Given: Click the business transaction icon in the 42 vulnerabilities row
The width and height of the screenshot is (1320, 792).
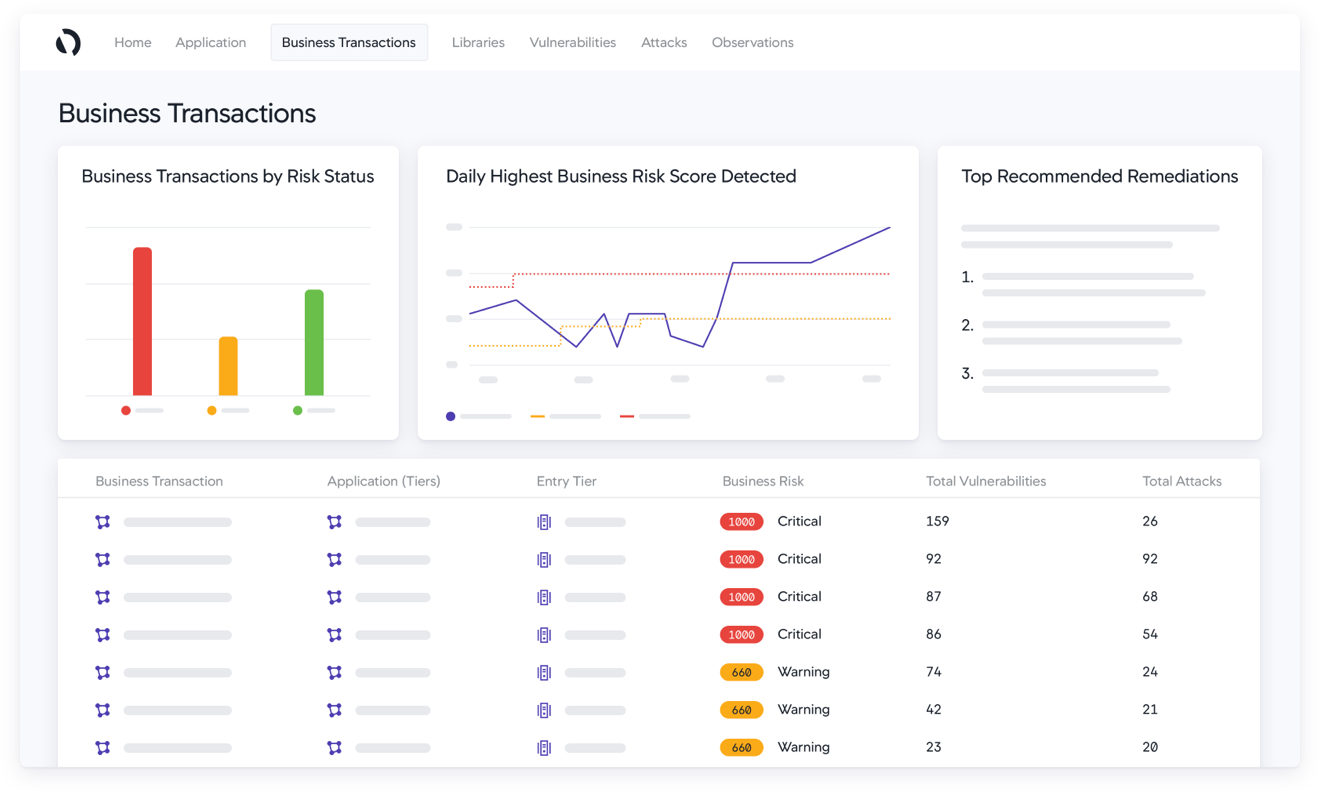Looking at the screenshot, I should coord(103,710).
